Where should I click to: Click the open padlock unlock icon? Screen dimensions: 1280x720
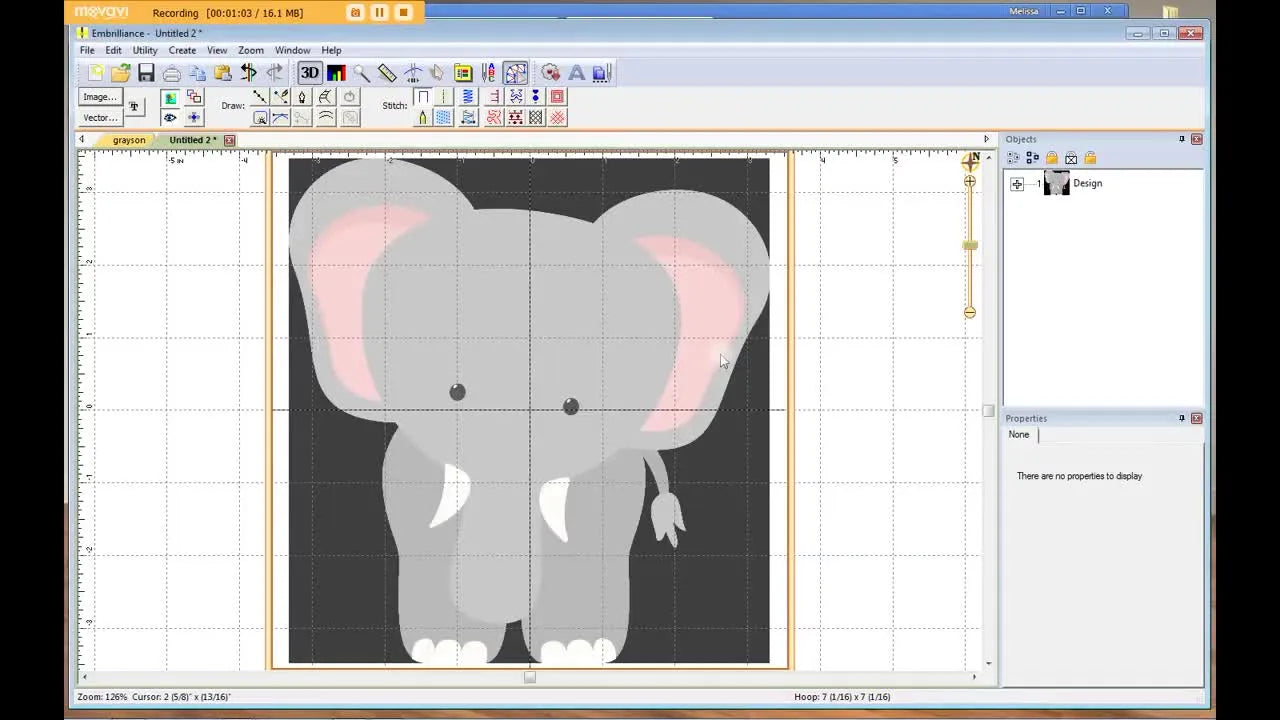(1090, 158)
